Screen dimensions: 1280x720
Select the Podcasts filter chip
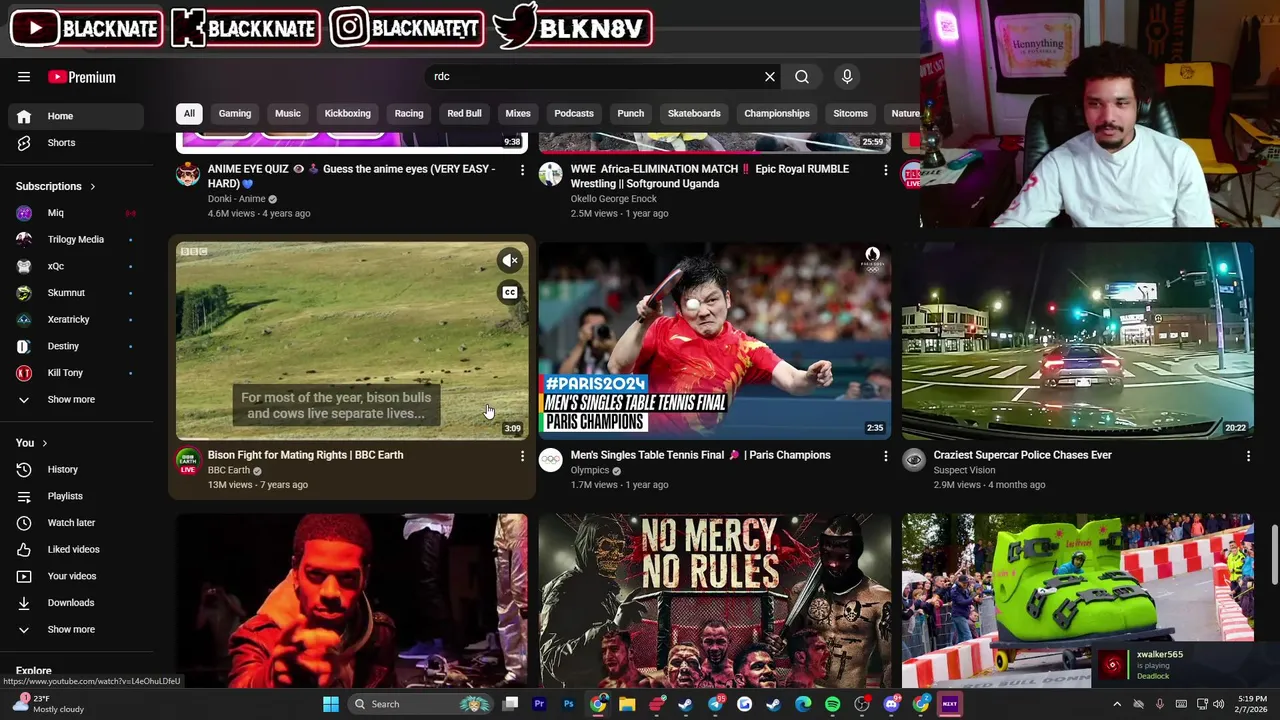point(574,113)
